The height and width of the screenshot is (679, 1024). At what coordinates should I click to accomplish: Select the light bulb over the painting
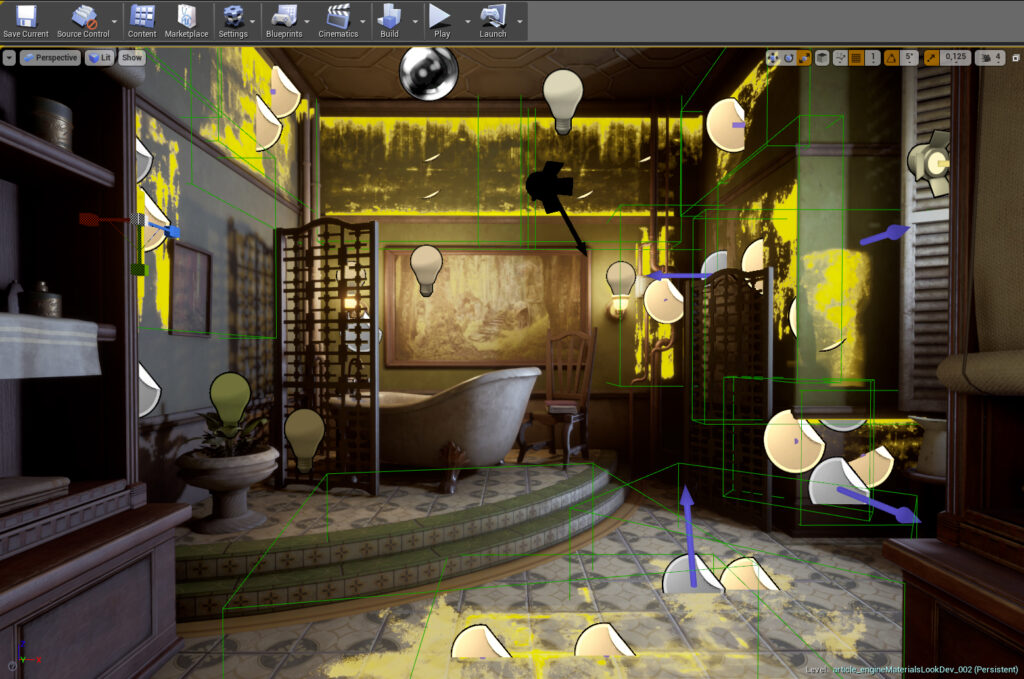[426, 270]
